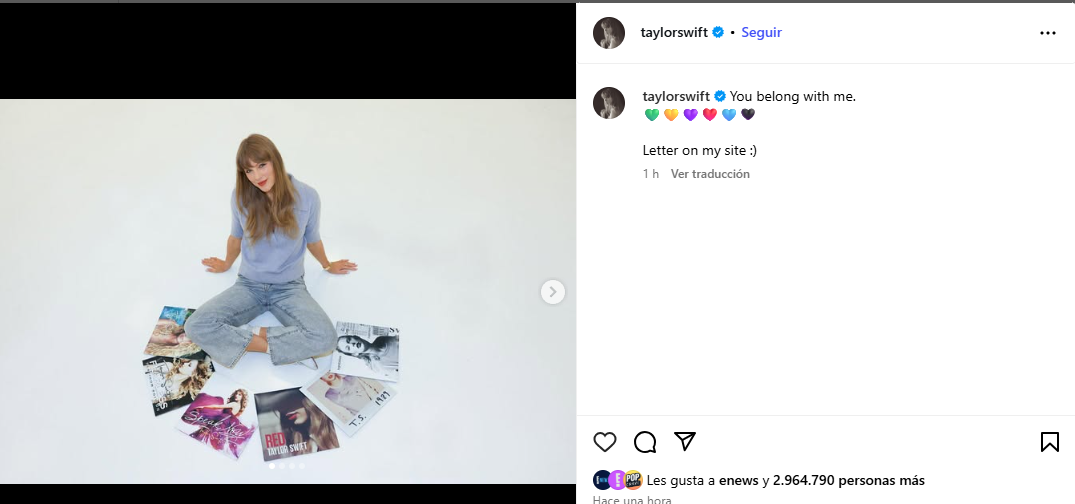Click the liker avatars beside Les gusta
This screenshot has height=504, width=1075.
[x=618, y=480]
